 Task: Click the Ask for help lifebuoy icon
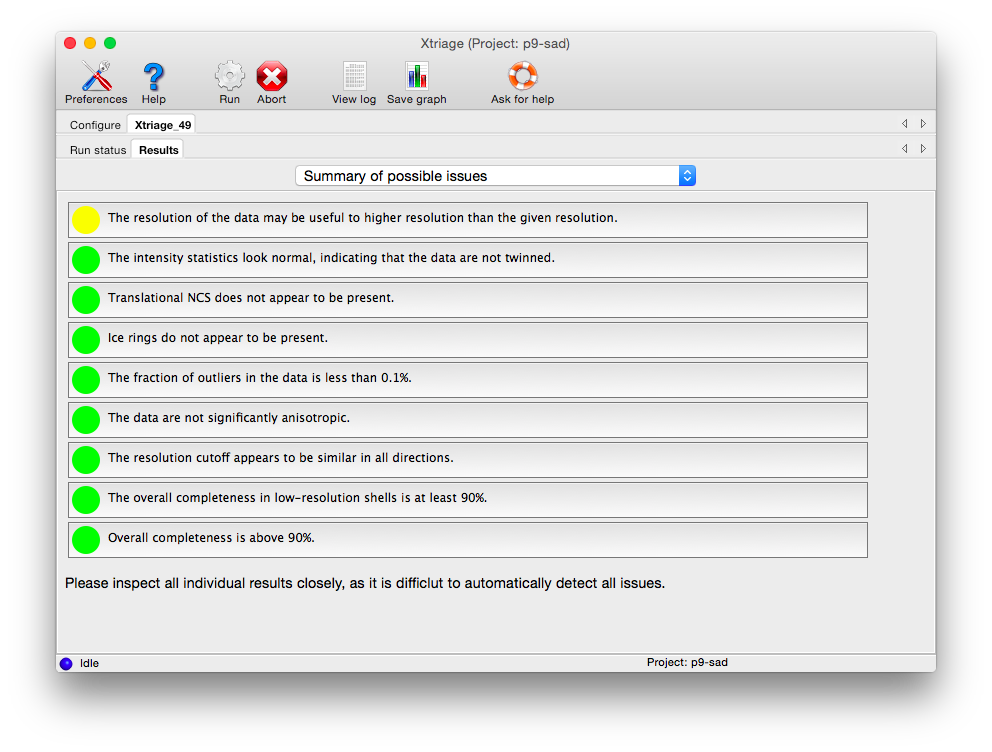[522, 78]
